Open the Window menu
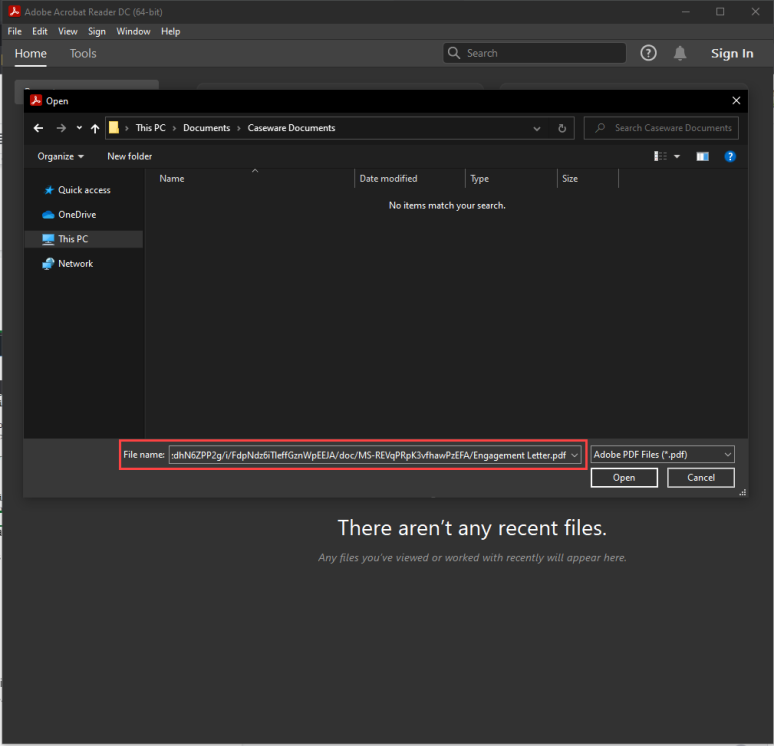The height and width of the screenshot is (746, 774). point(133,31)
